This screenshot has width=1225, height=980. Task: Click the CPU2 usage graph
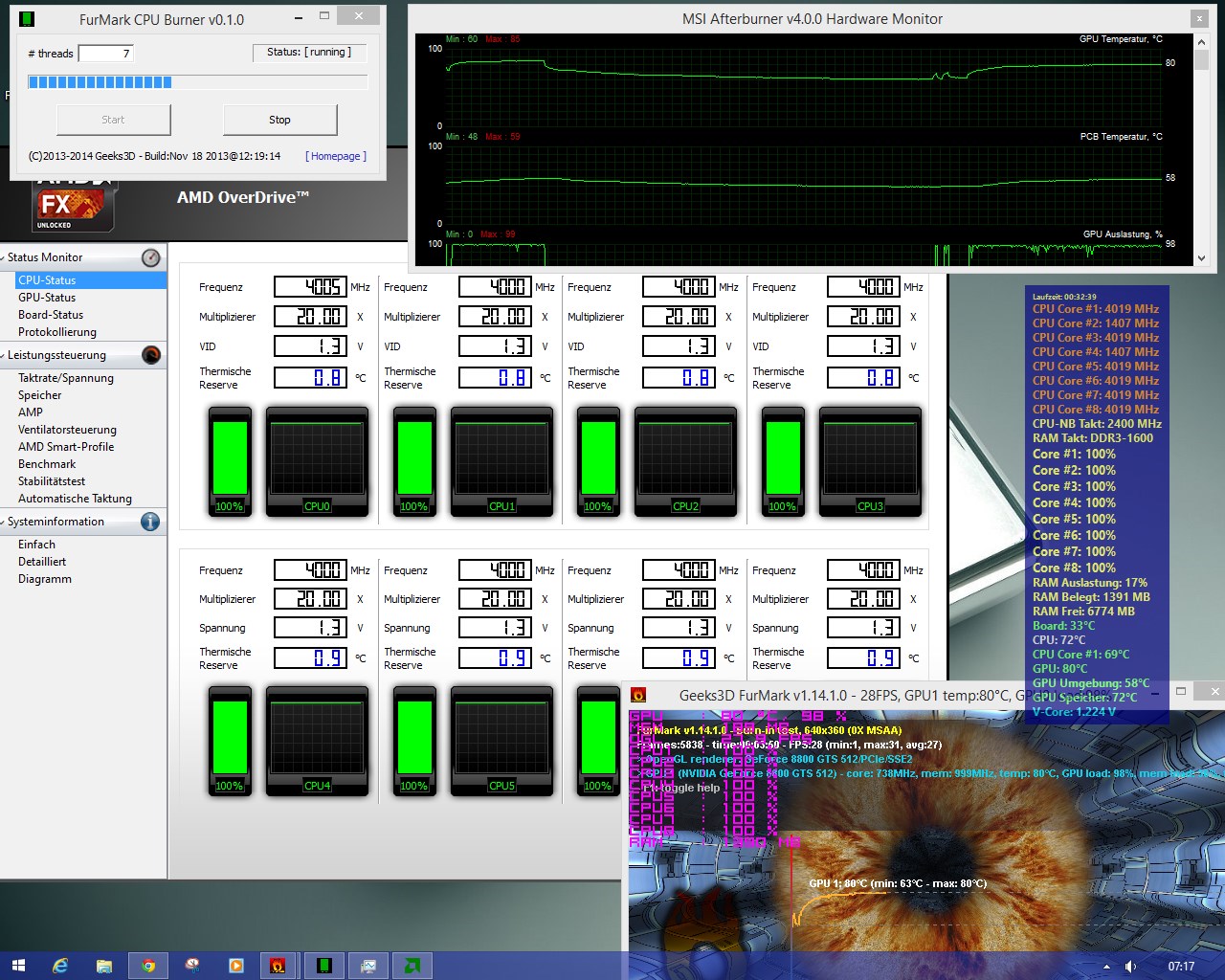685,461
